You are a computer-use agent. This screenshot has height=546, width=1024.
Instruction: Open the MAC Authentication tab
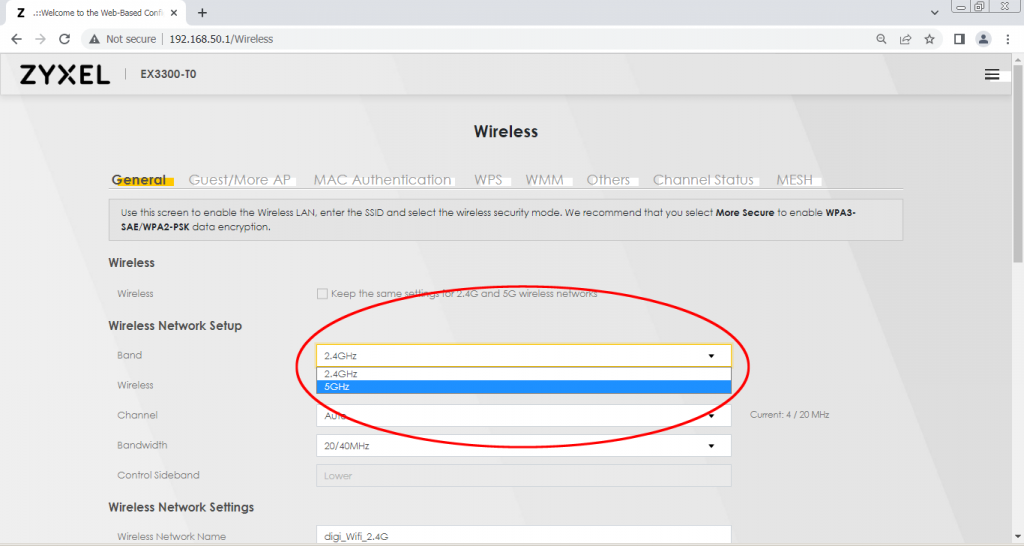click(x=382, y=180)
